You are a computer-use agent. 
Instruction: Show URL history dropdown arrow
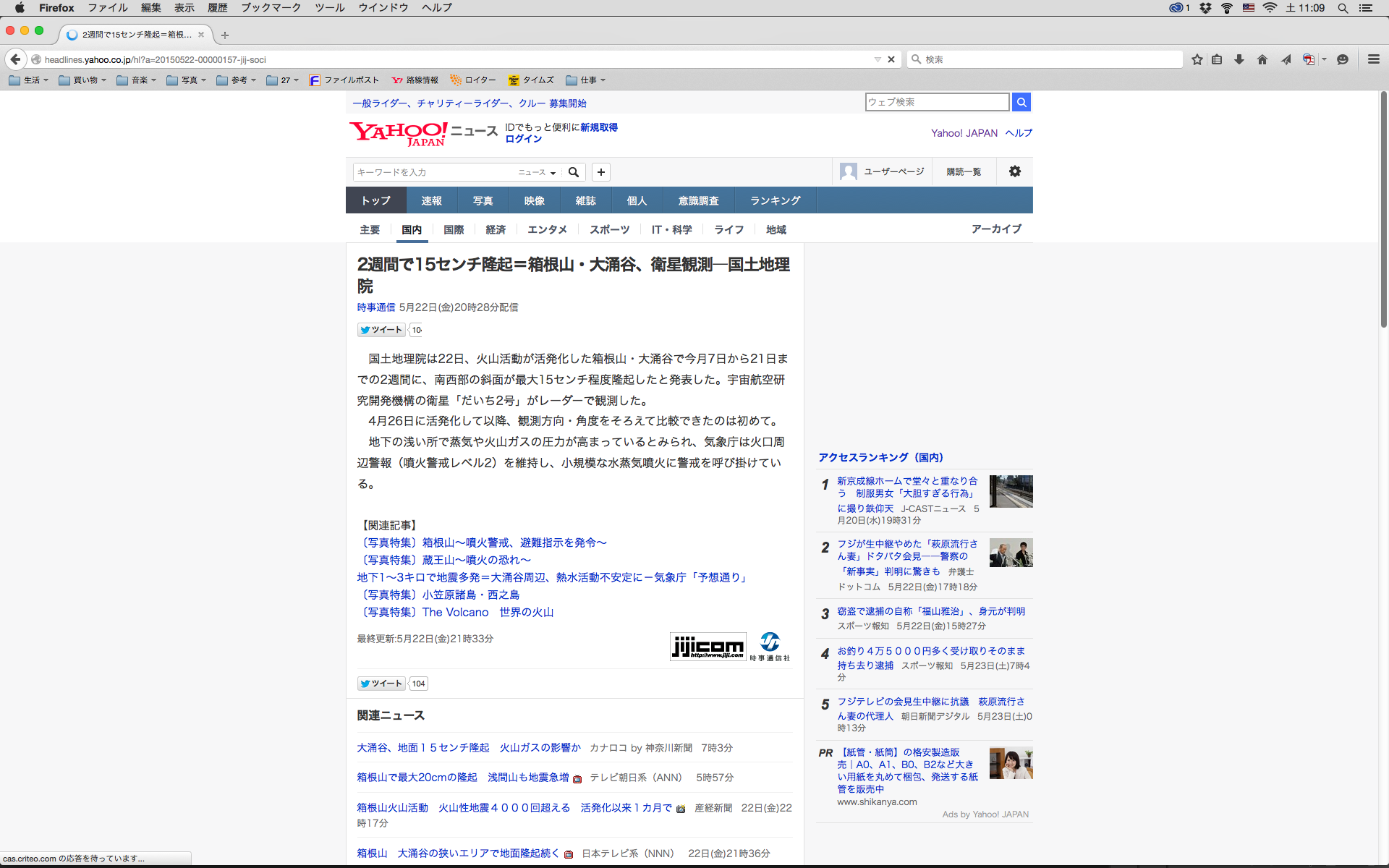coord(878,59)
